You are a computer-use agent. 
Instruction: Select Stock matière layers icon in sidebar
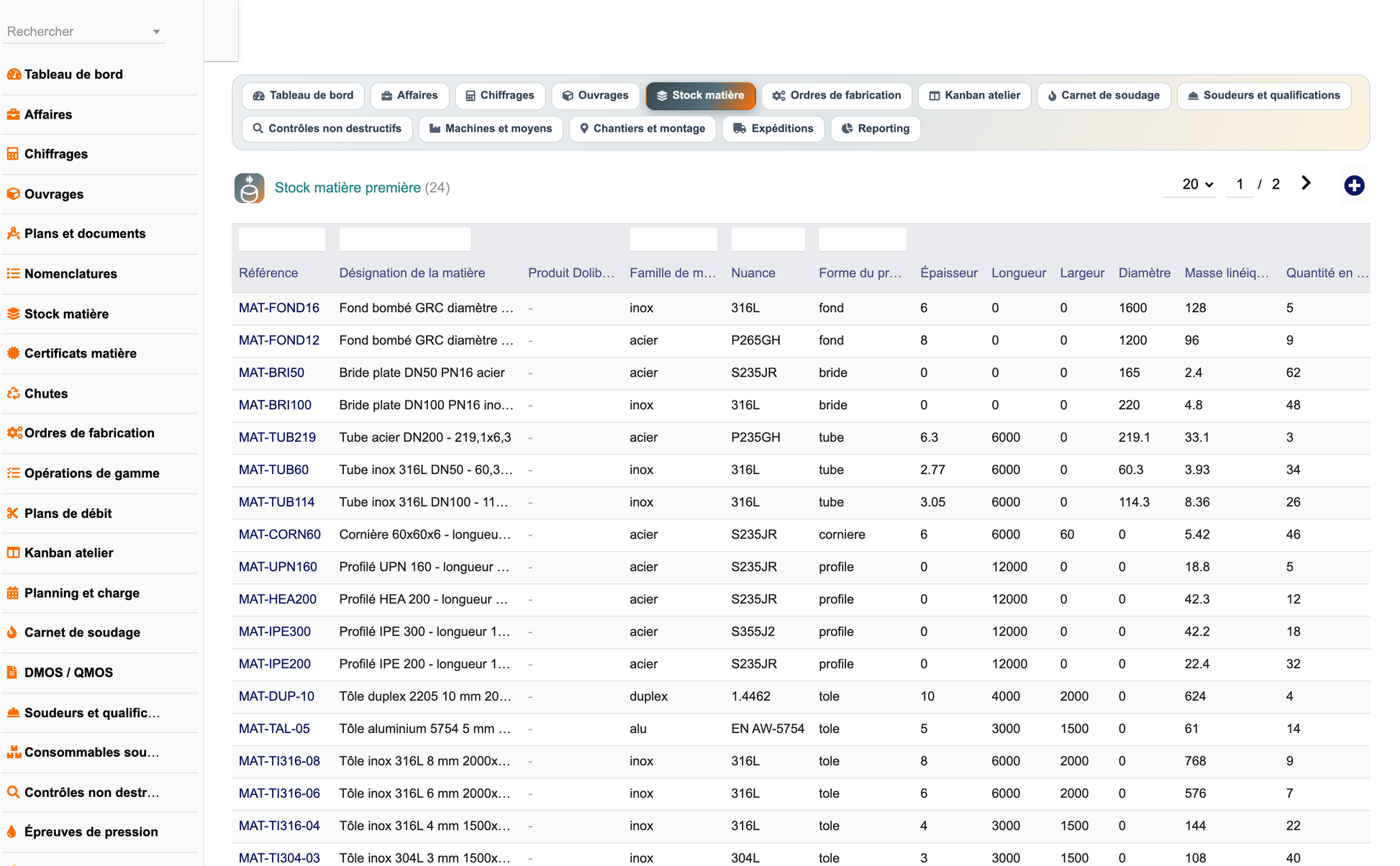click(x=13, y=314)
